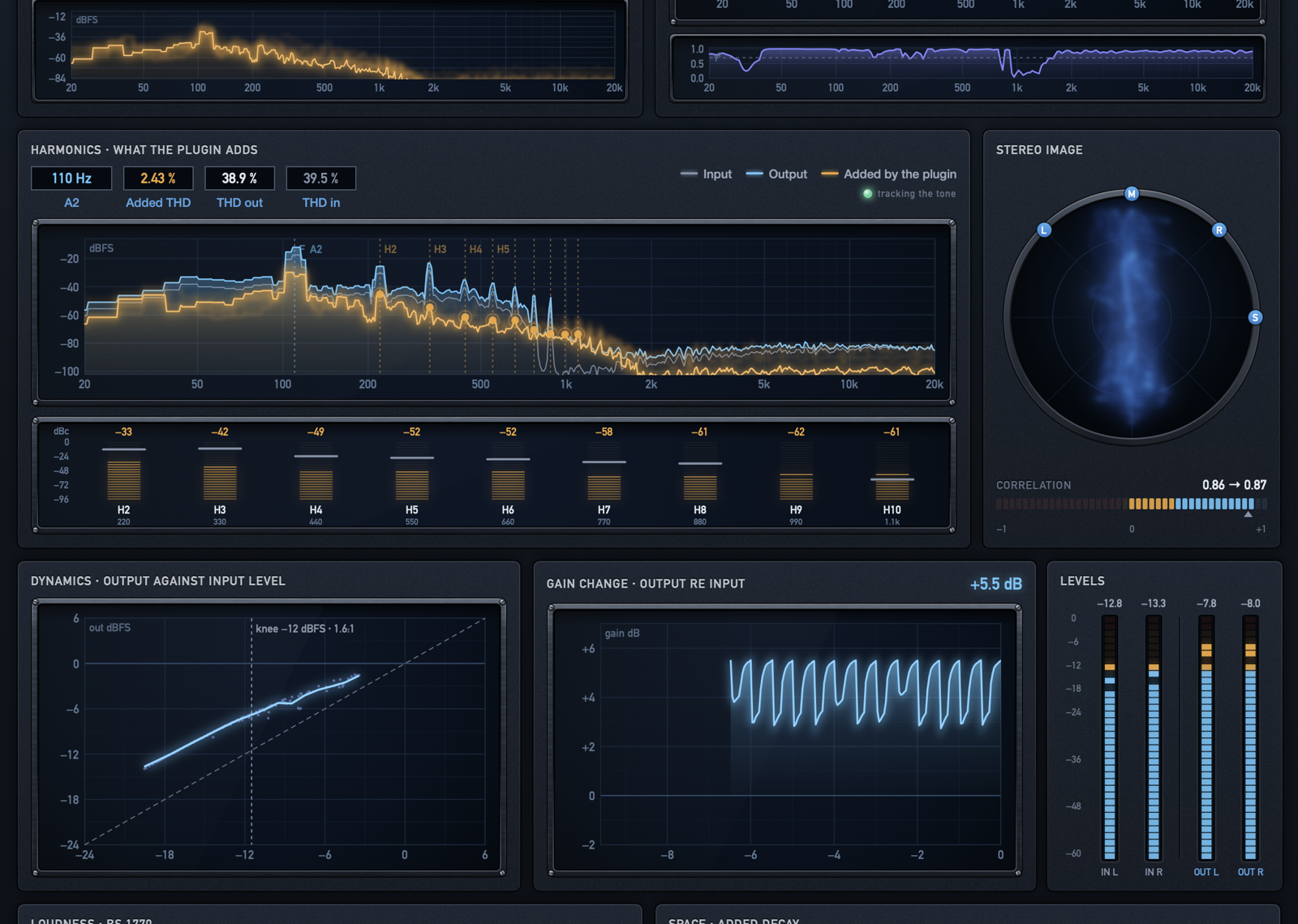
Task: Click the OUT L level meter
Action: [x=1206, y=737]
